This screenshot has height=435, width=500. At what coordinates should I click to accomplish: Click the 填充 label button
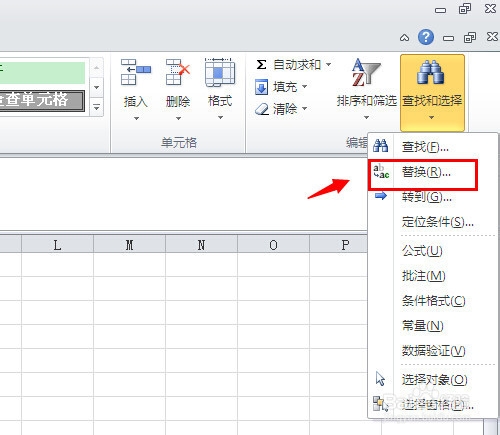click(285, 87)
